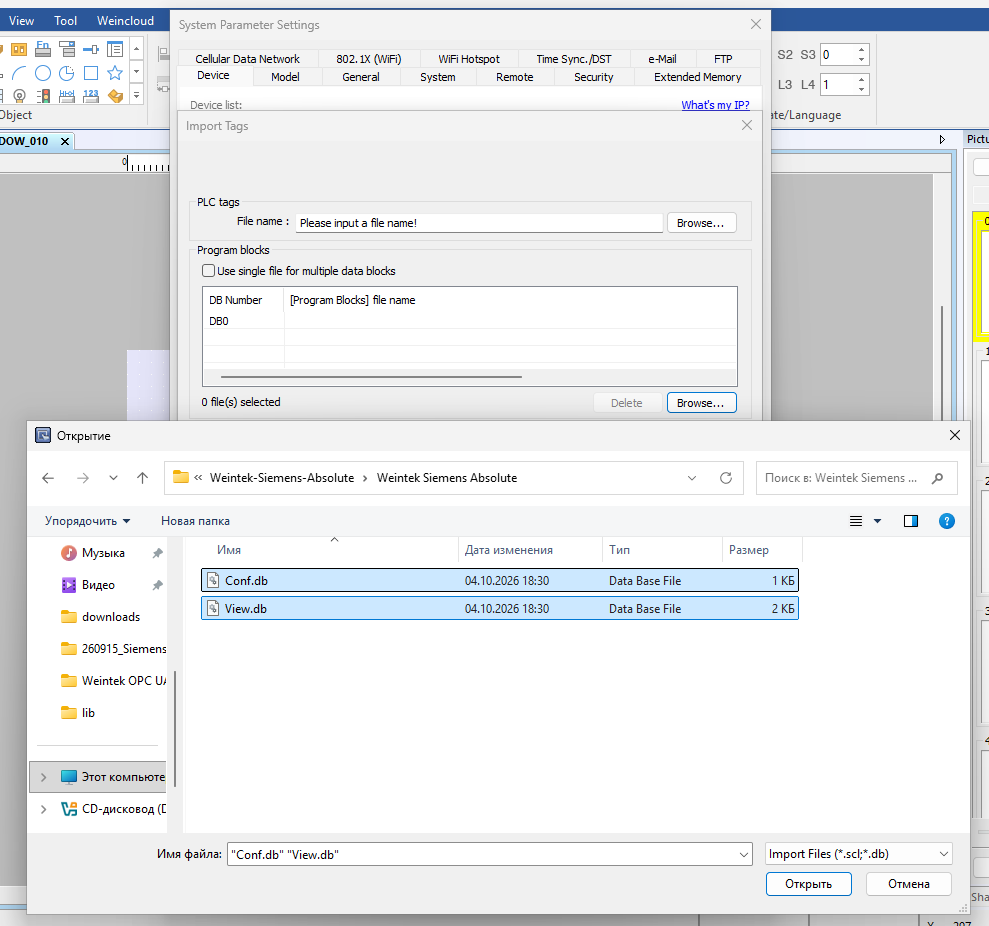989x926 pixels.
Task: Select the numeric 123 object tool
Action: [91, 96]
